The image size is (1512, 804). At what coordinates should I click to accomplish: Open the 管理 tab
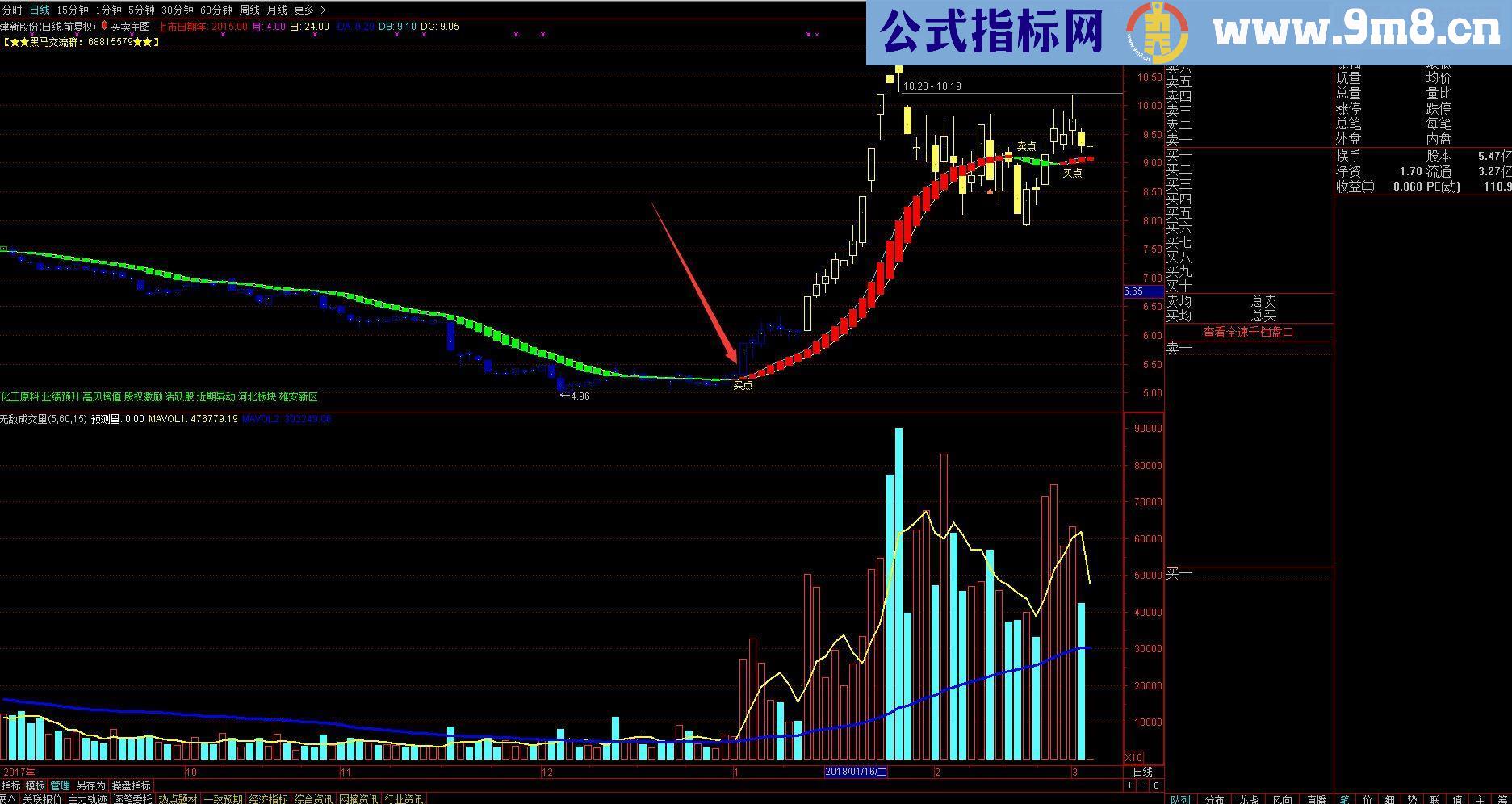61,785
